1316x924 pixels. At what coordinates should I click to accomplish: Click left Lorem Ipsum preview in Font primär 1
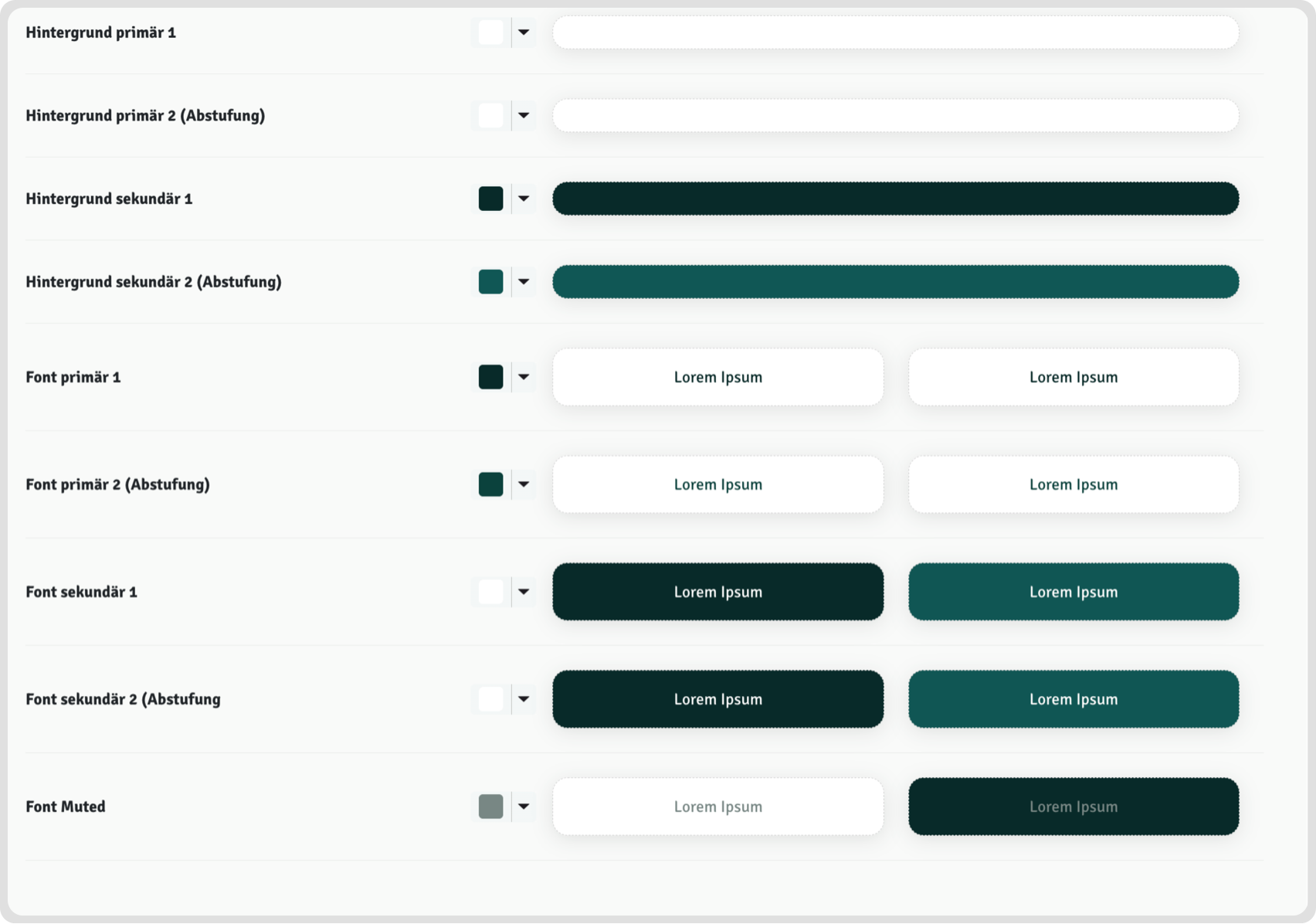coord(717,377)
